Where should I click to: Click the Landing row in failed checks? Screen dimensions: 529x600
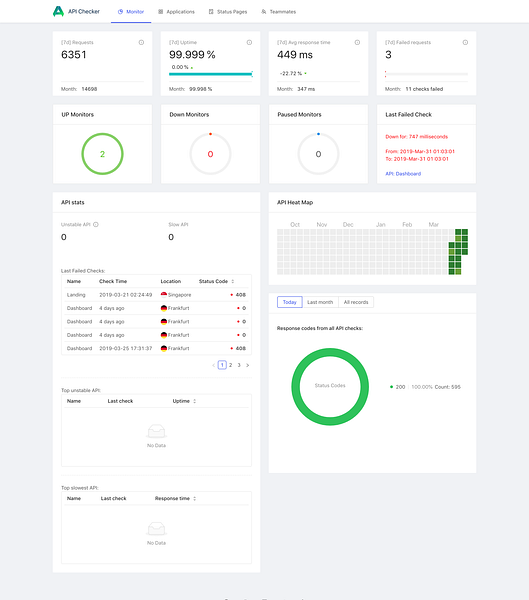click(x=156, y=295)
